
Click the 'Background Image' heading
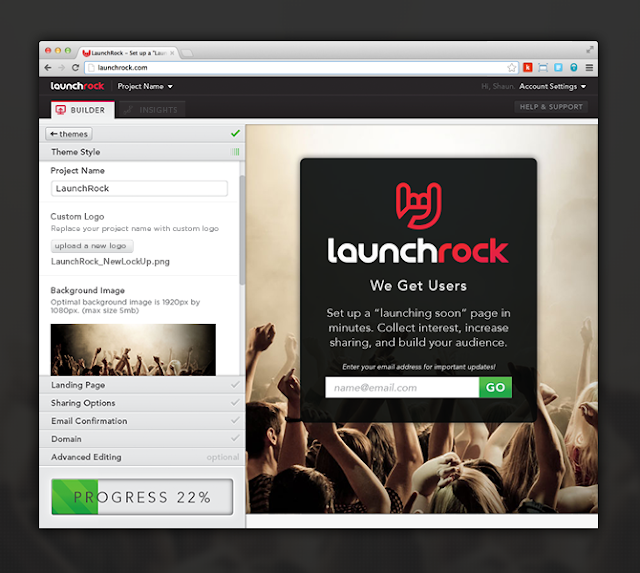point(87,290)
